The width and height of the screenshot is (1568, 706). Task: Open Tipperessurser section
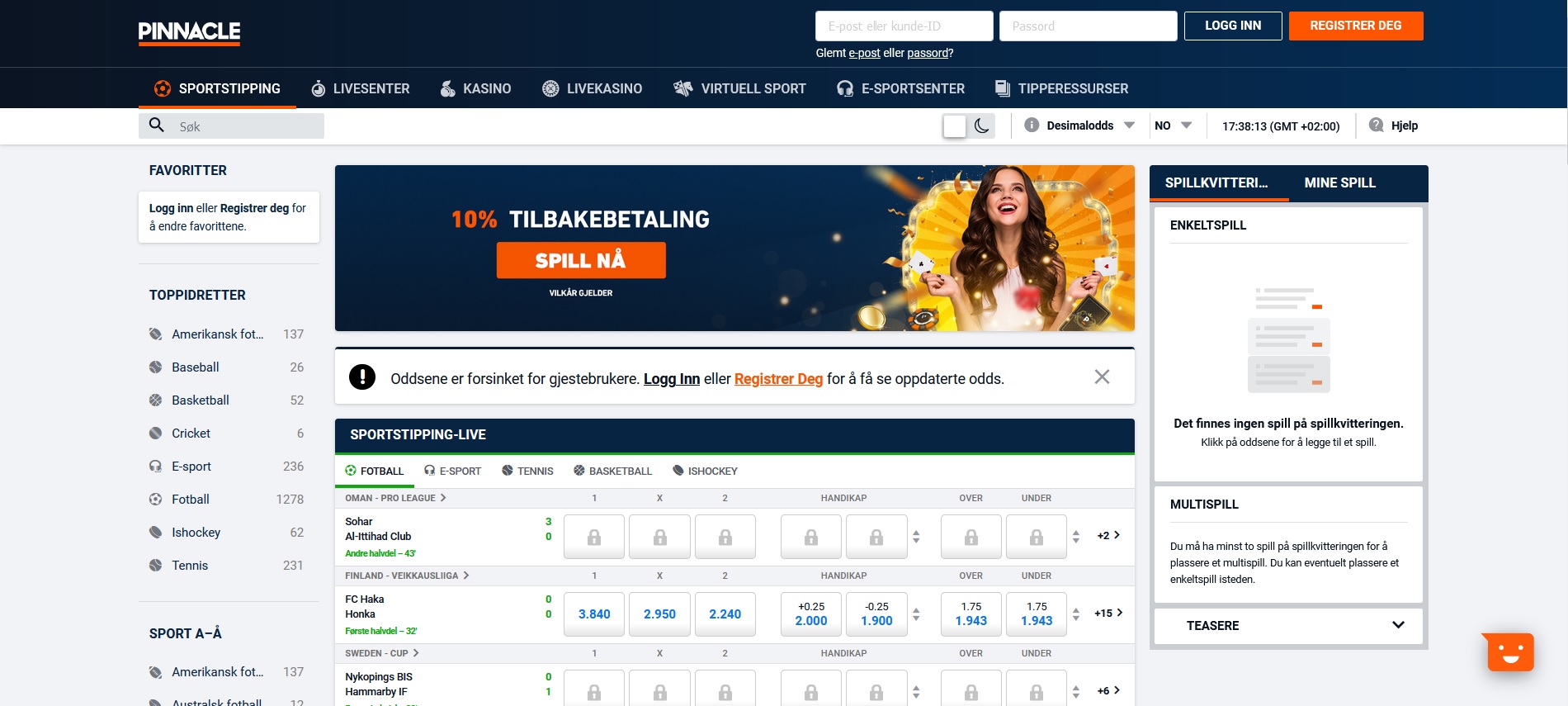tap(1061, 88)
